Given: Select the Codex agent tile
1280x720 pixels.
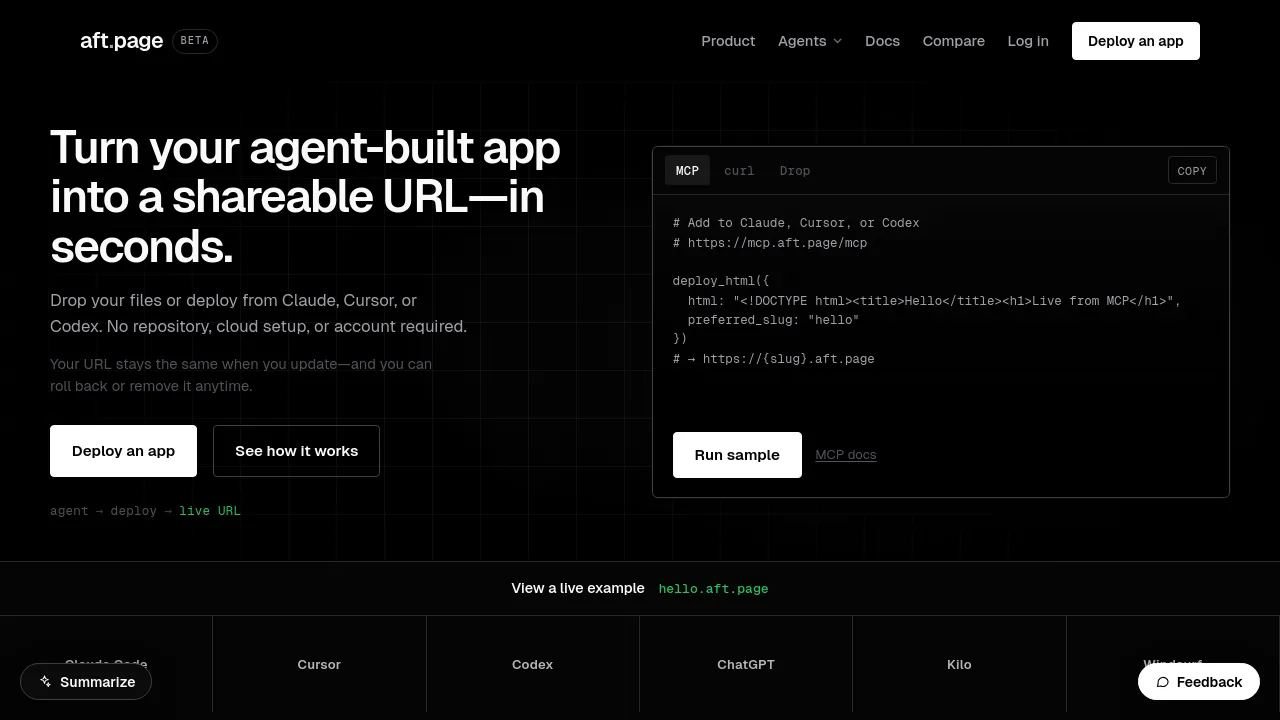Looking at the screenshot, I should pyautogui.click(x=532, y=664).
